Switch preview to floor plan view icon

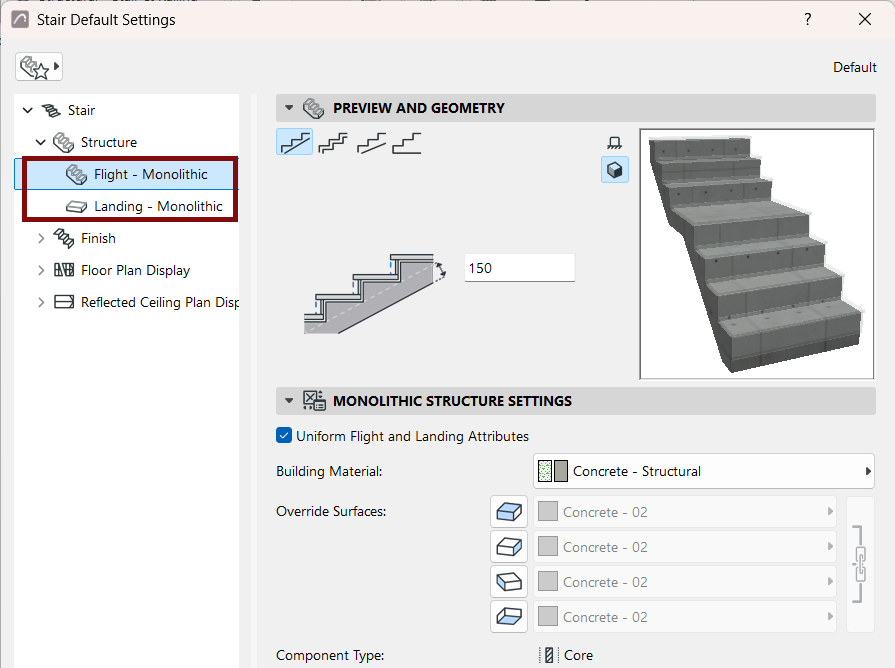(615, 143)
